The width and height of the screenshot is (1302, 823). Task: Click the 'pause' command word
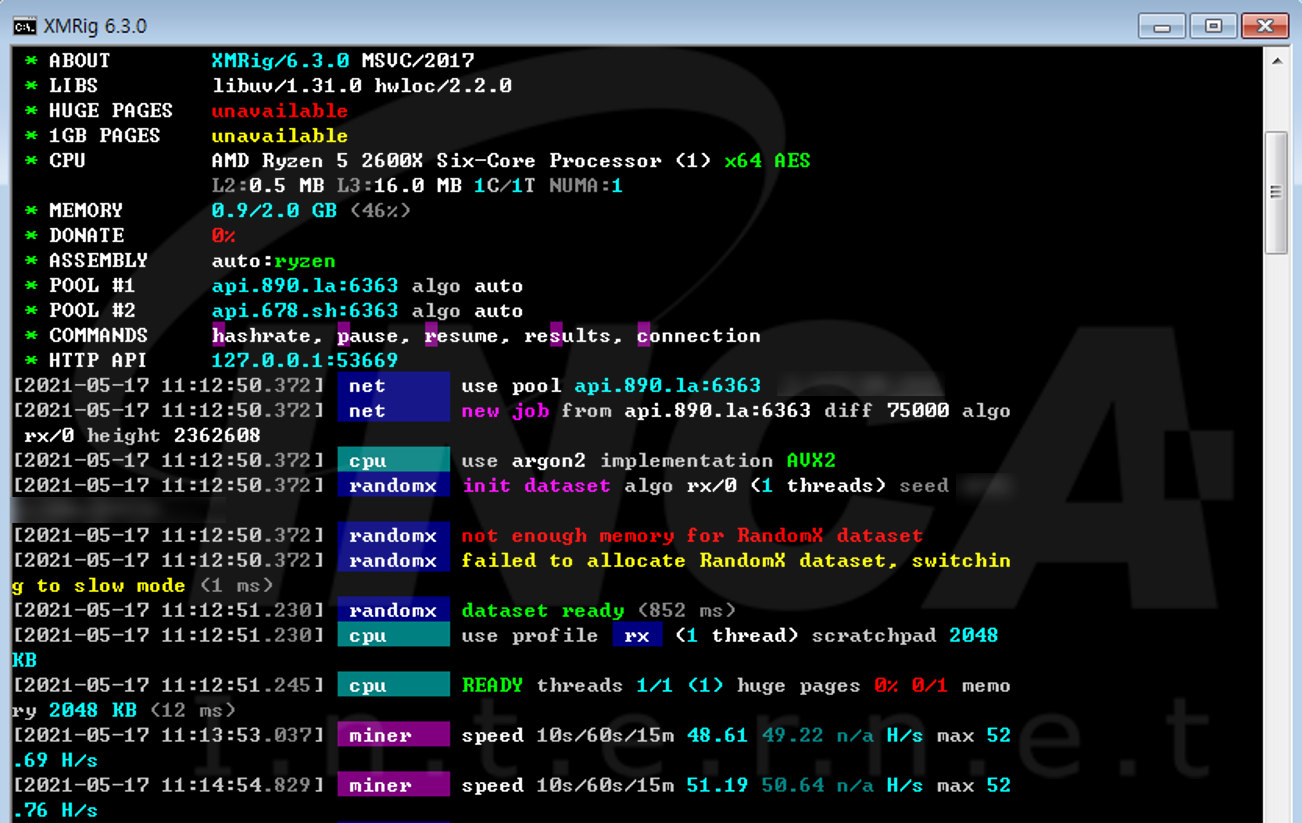pos(367,336)
